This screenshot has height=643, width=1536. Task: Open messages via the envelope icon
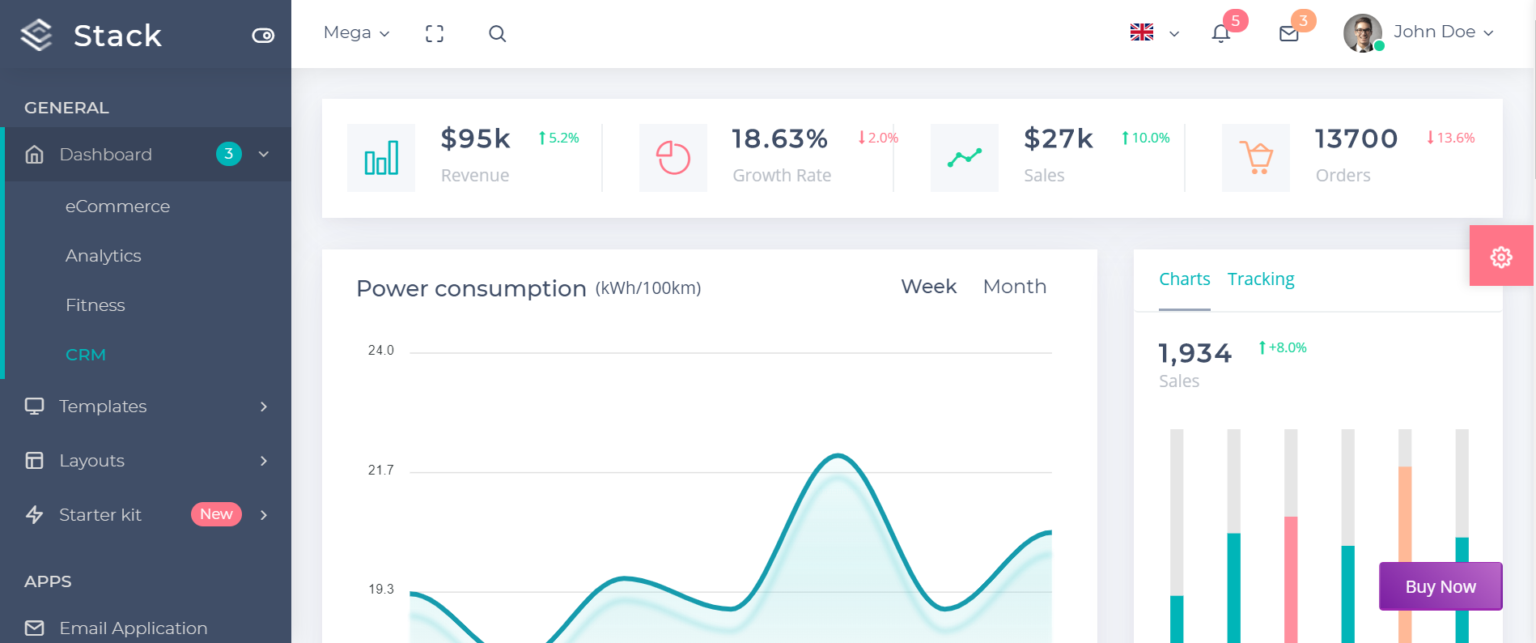click(x=1288, y=33)
